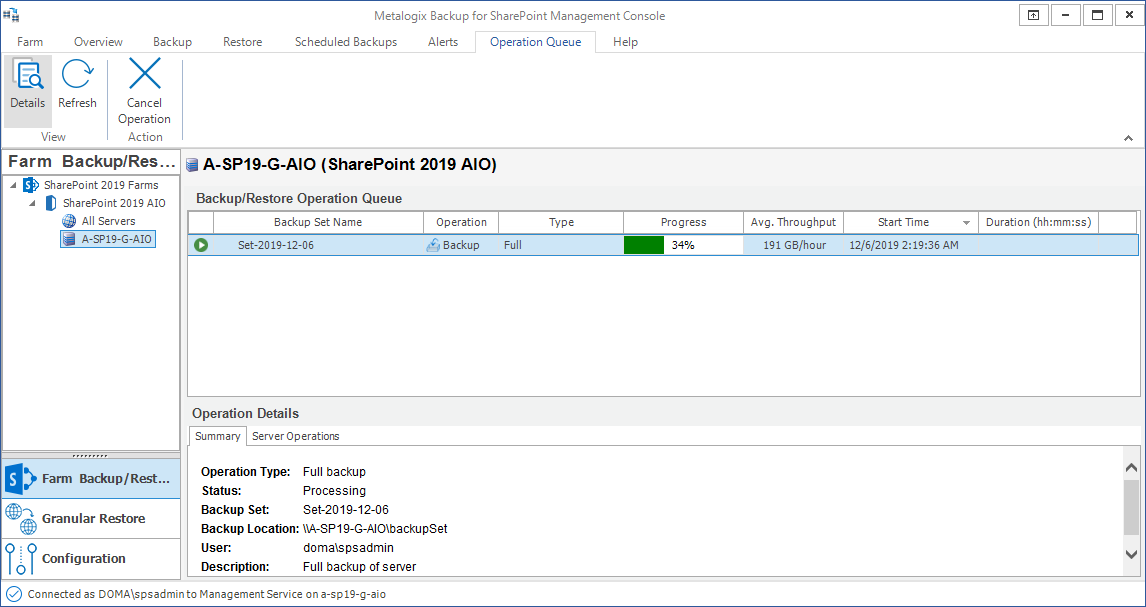Switch to the Server Operations tab
The width and height of the screenshot is (1146, 607).
coord(295,436)
